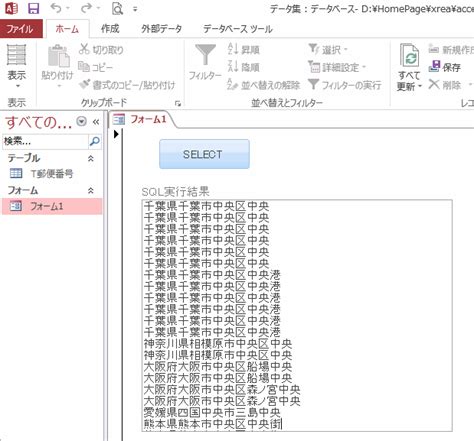Redo with the quick access arrow
The width and height of the screenshot is (474, 441).
point(86,8)
